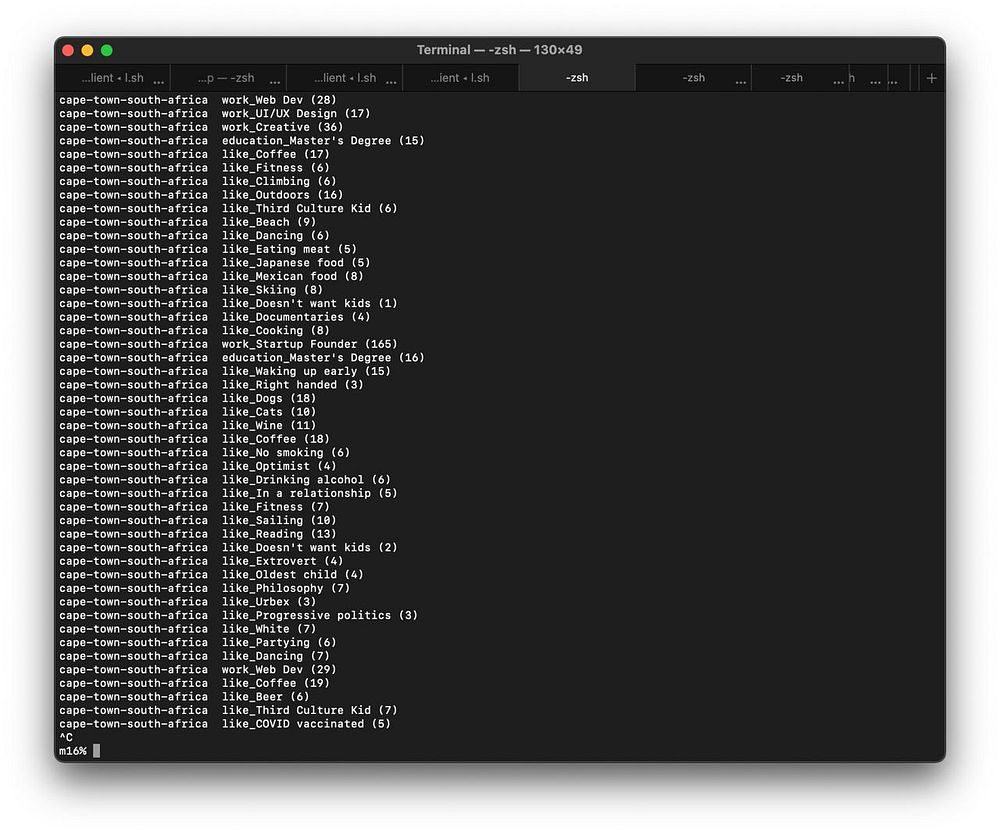Screen dimensions: 1000x834
Task: Minimize Terminal using the yellow button
Action: click(x=87, y=50)
